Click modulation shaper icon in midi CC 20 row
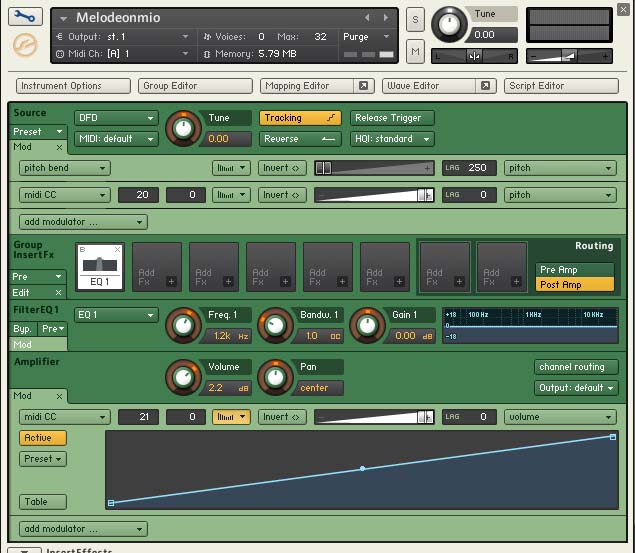The height and width of the screenshot is (553, 635). coord(231,195)
